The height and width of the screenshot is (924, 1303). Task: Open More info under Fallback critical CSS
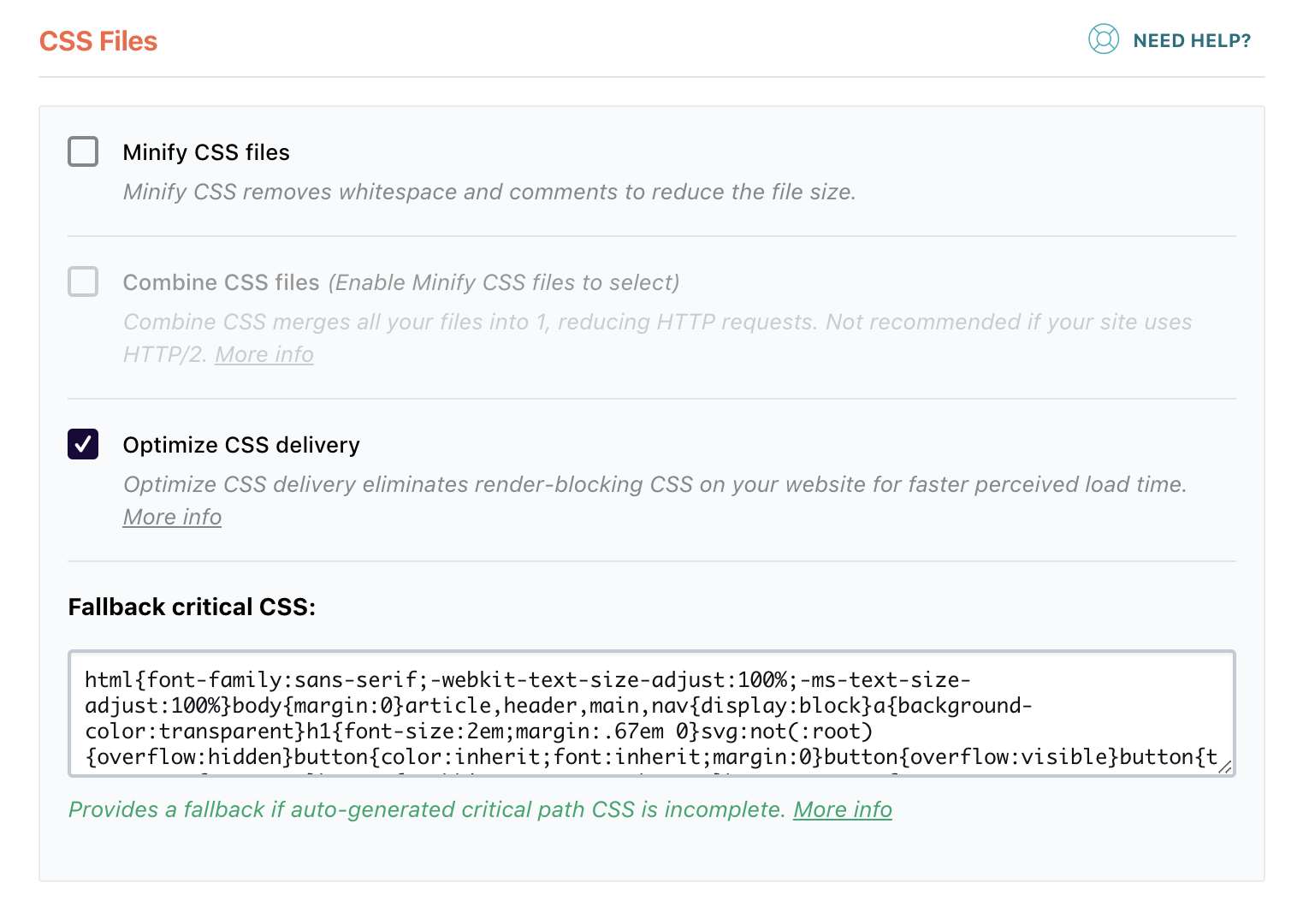pyautogui.click(x=843, y=809)
